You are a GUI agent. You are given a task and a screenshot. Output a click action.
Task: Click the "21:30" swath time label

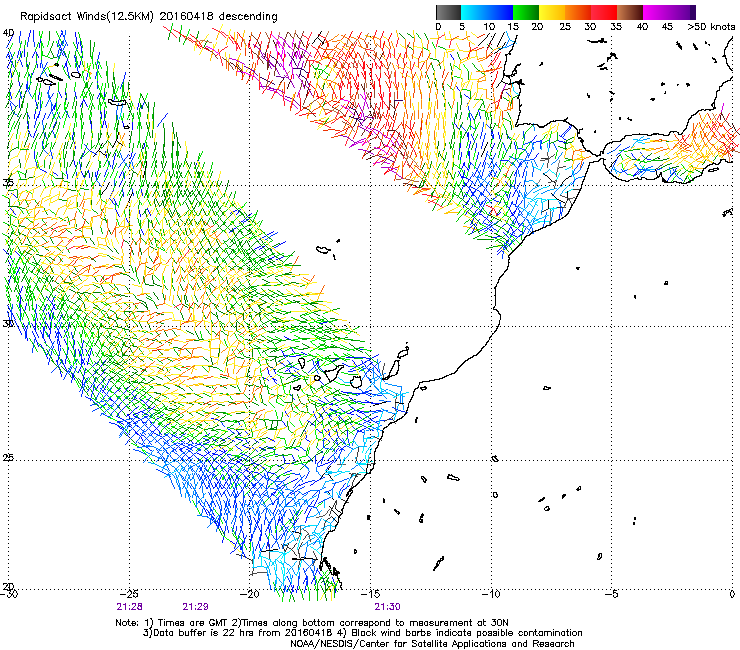coord(387,607)
